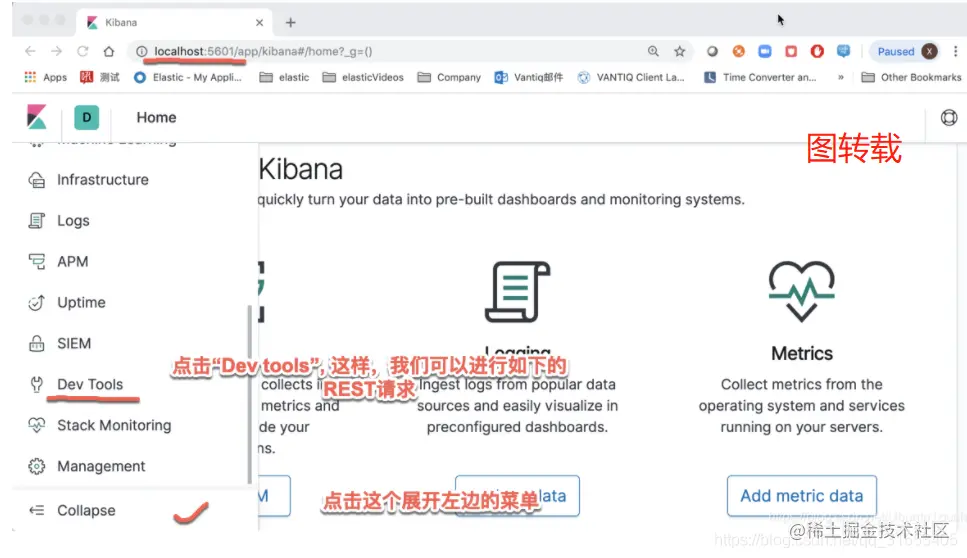Select the Kibana browser tab
967x558 pixels.
click(174, 22)
